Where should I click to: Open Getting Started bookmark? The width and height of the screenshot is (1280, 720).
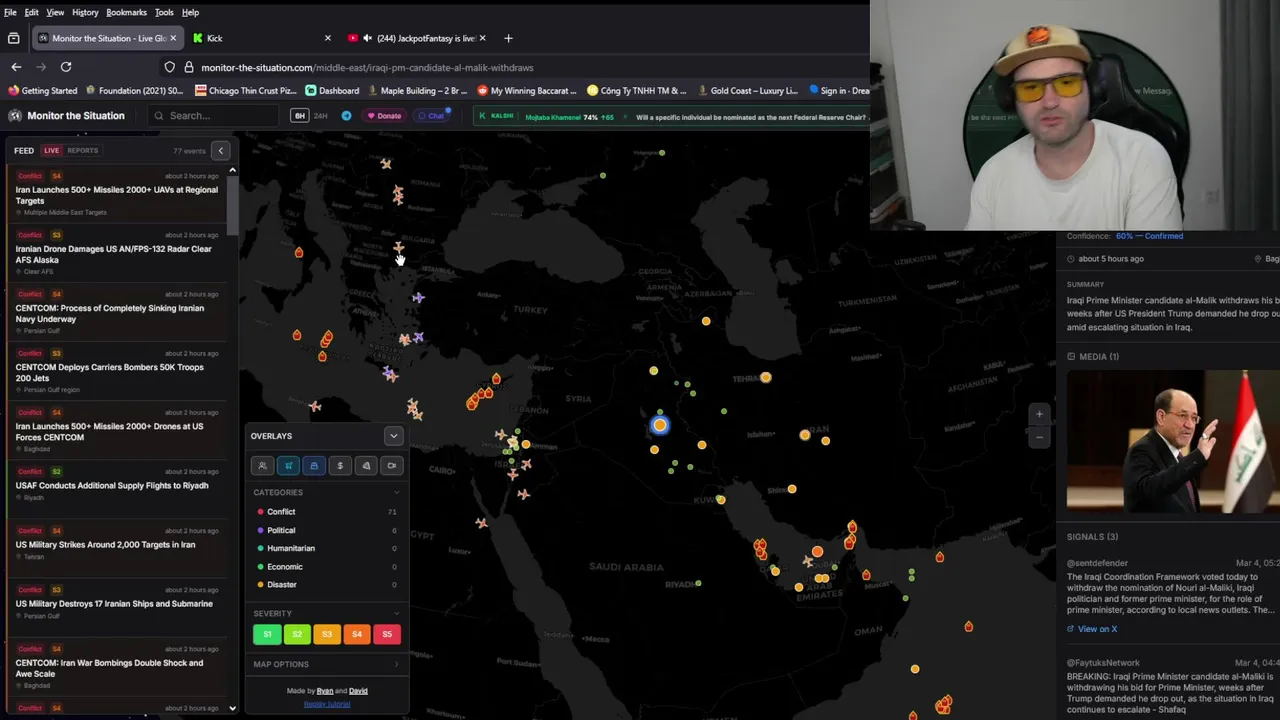[x=42, y=90]
